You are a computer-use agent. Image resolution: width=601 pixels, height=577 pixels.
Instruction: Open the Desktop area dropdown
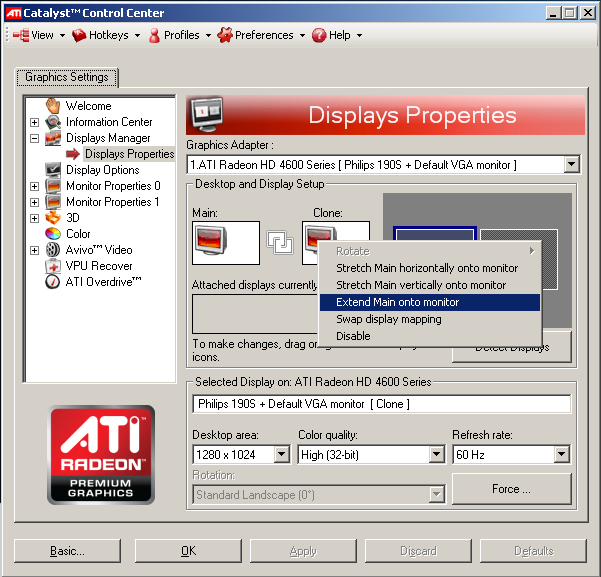[282, 454]
